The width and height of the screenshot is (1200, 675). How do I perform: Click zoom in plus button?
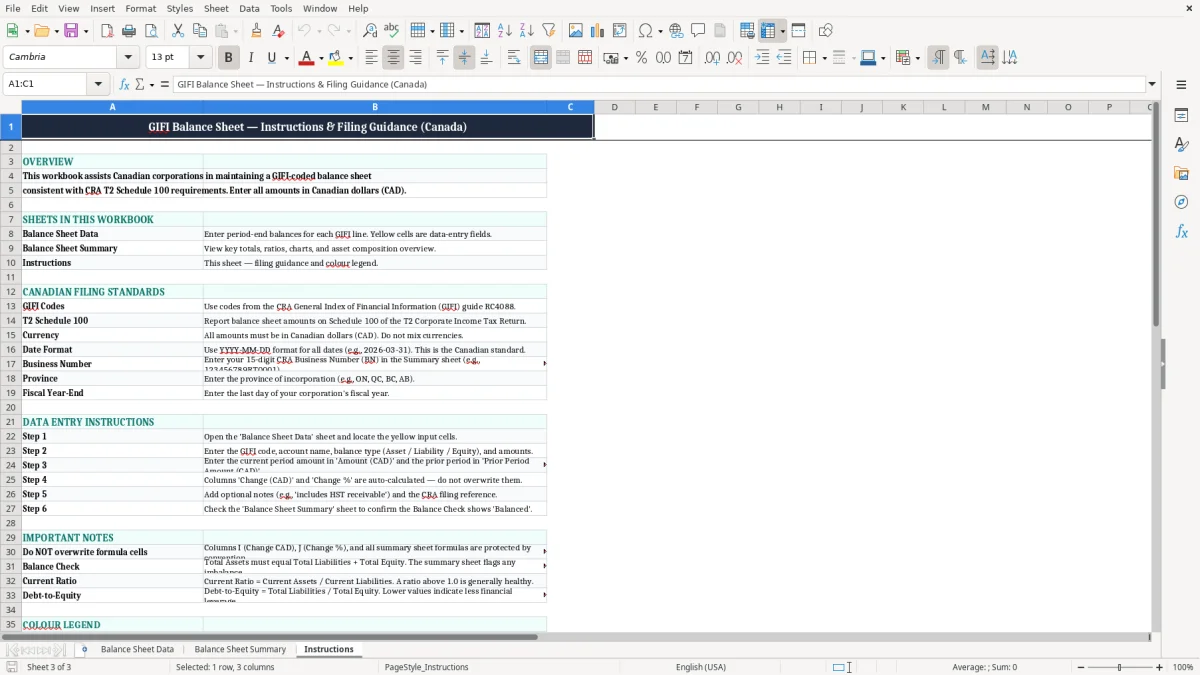click(x=1159, y=667)
